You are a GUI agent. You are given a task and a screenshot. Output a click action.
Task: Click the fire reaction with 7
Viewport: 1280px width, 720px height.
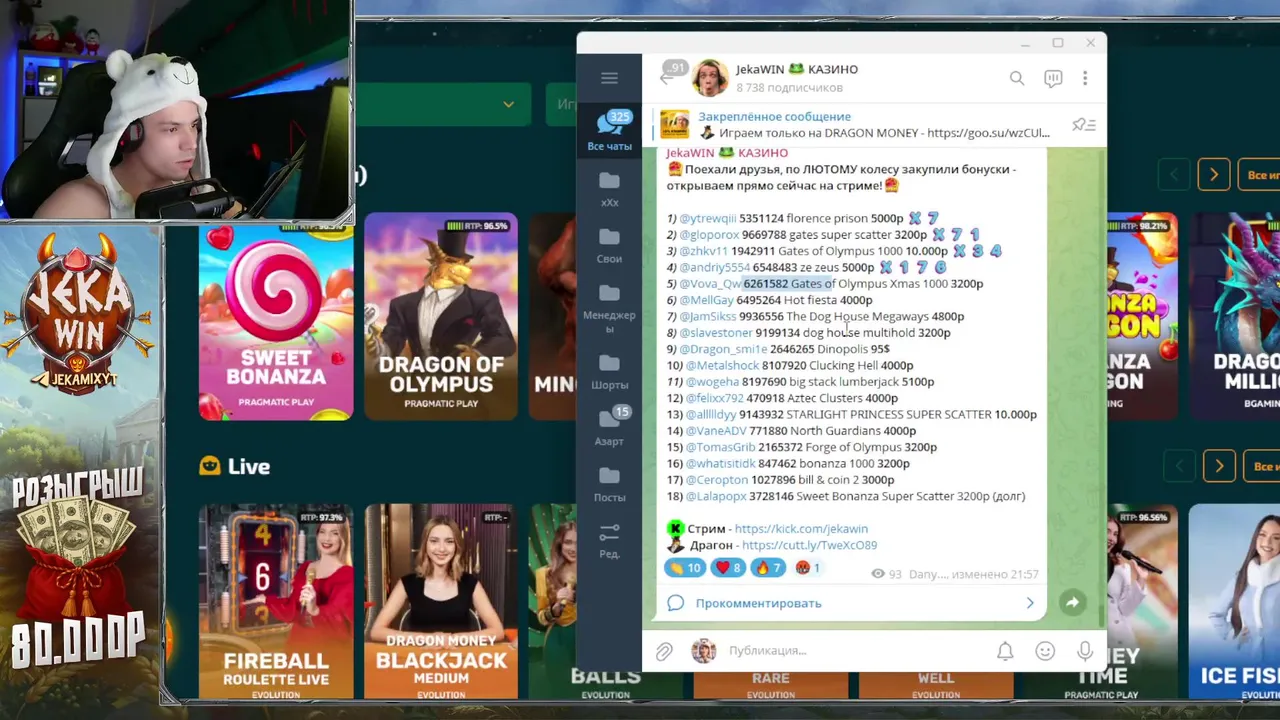[x=768, y=568]
